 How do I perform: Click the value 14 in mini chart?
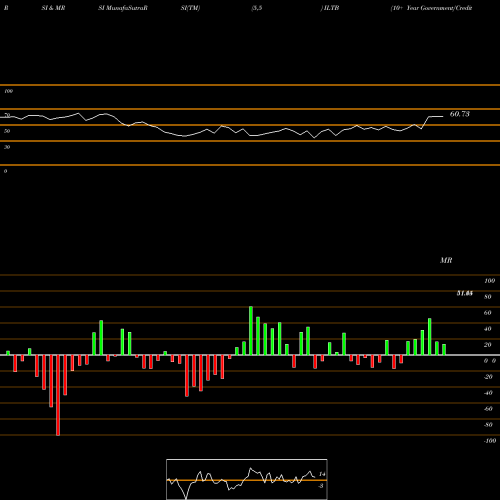322,474
